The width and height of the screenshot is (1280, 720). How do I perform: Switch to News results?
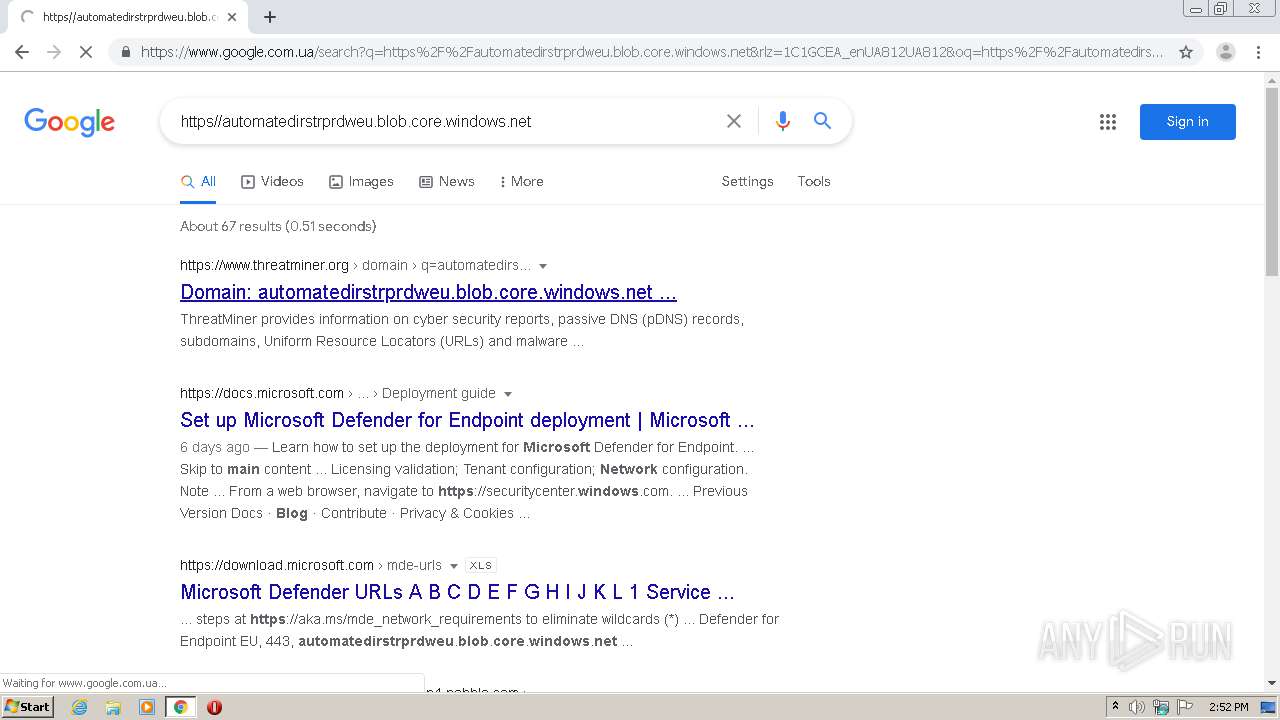(446, 182)
